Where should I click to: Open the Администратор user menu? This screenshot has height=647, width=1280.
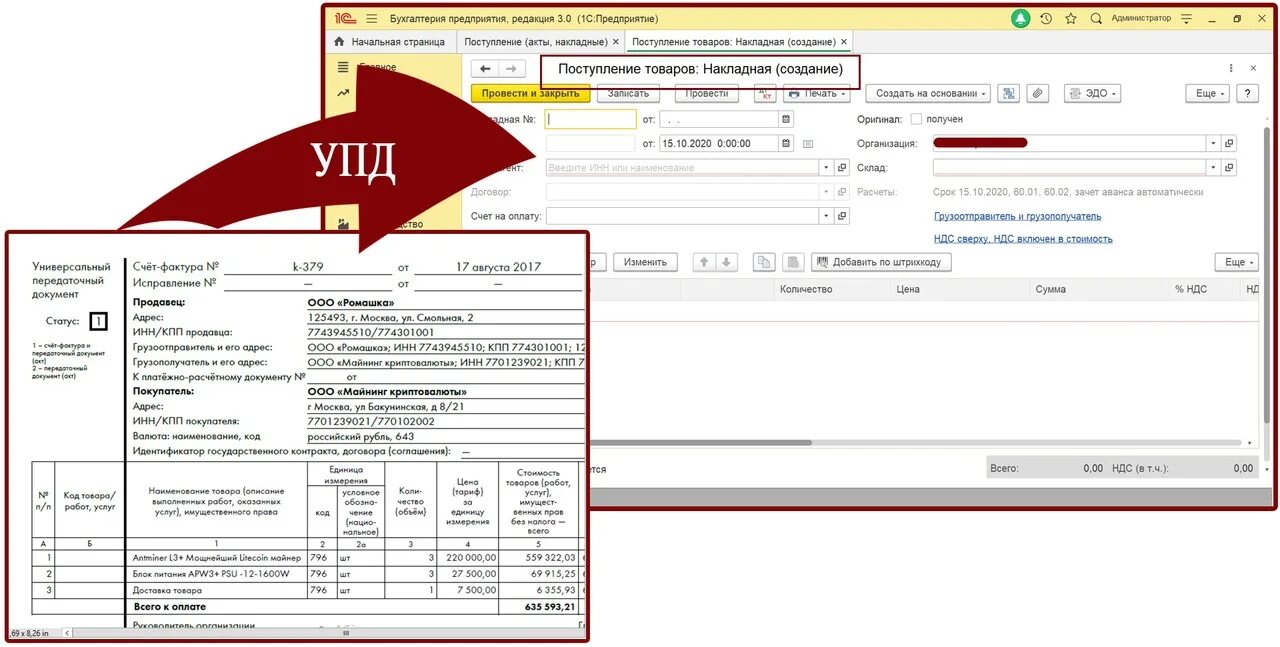[1141, 18]
